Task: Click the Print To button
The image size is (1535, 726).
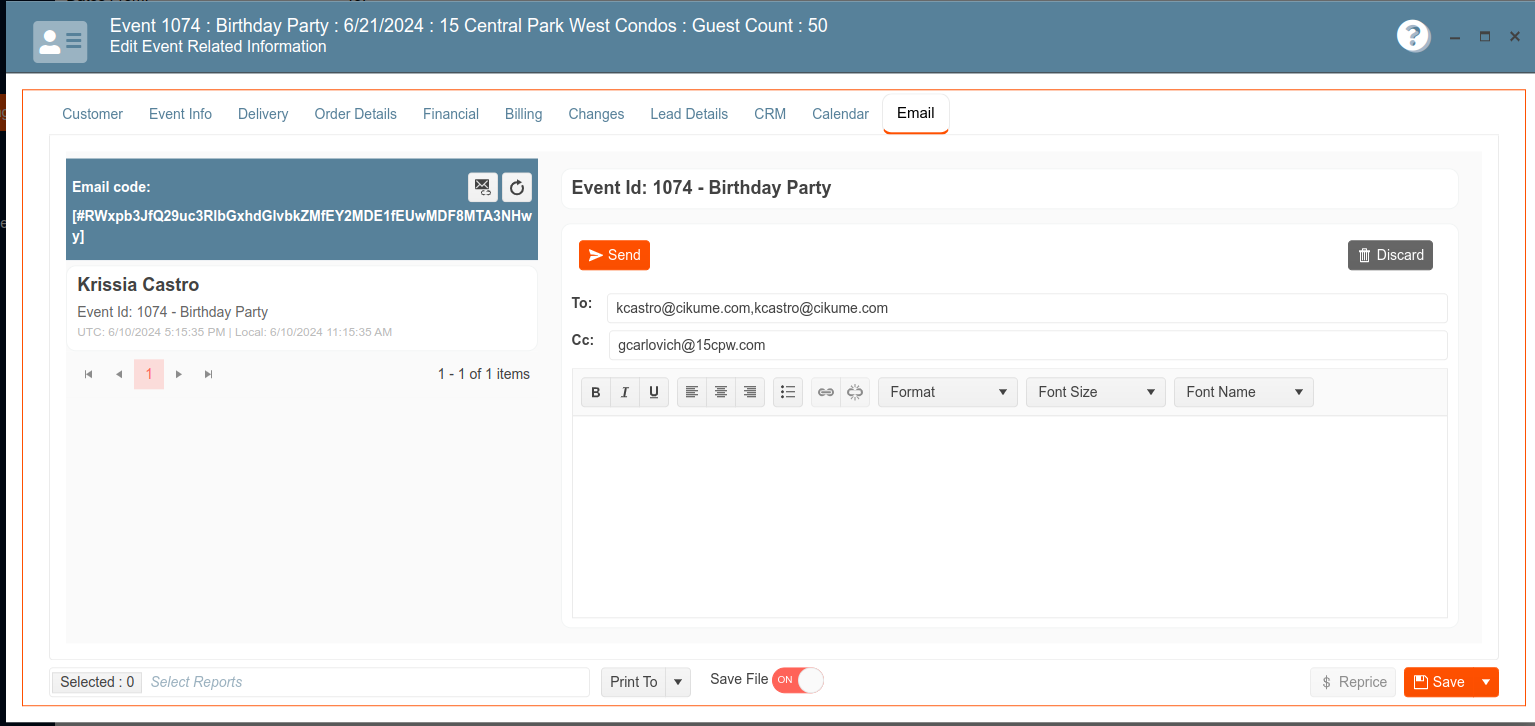Action: pyautogui.click(x=634, y=682)
